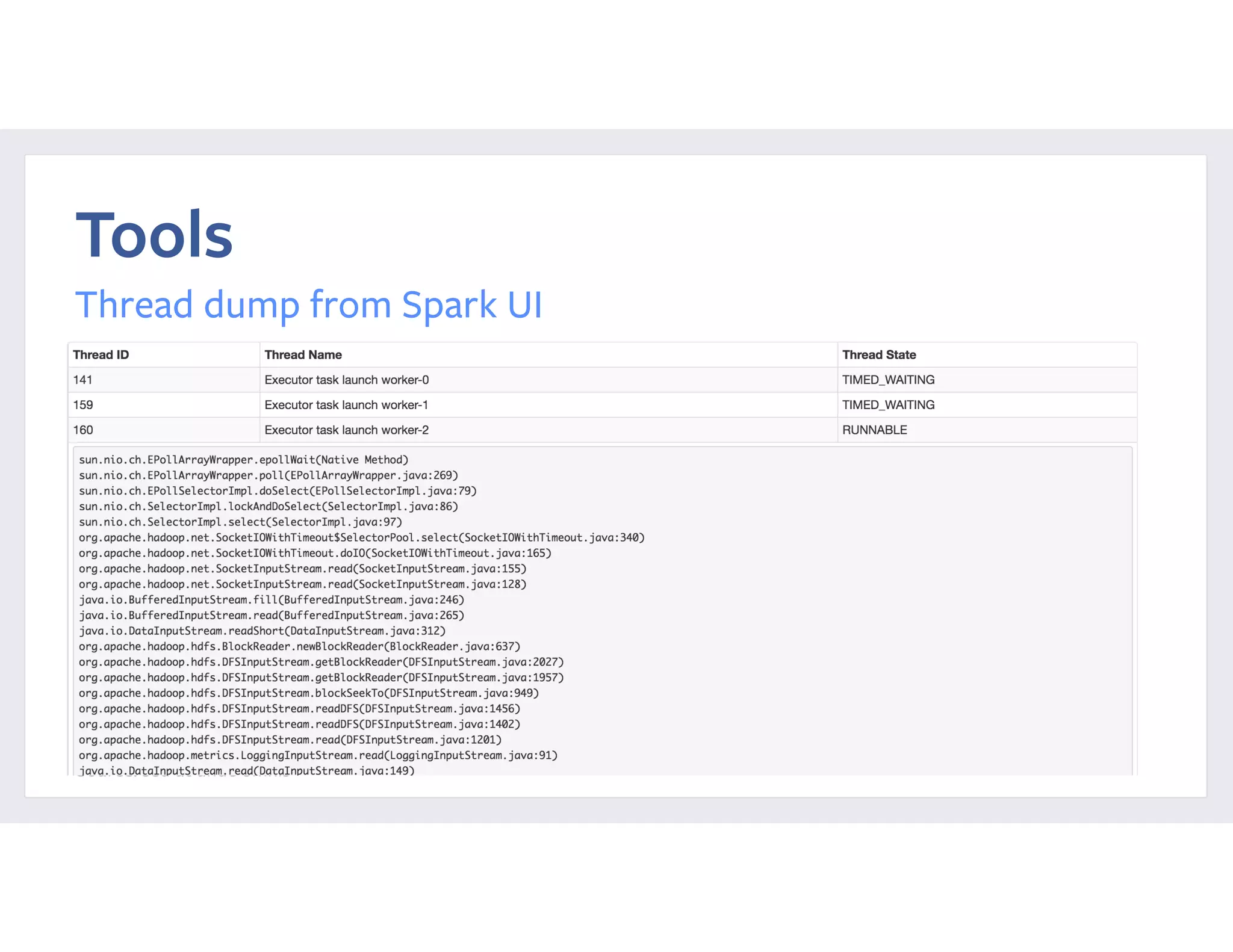This screenshot has height=952, width=1233.
Task: Click readDFS java:1402 stack line
Action: click(300, 725)
